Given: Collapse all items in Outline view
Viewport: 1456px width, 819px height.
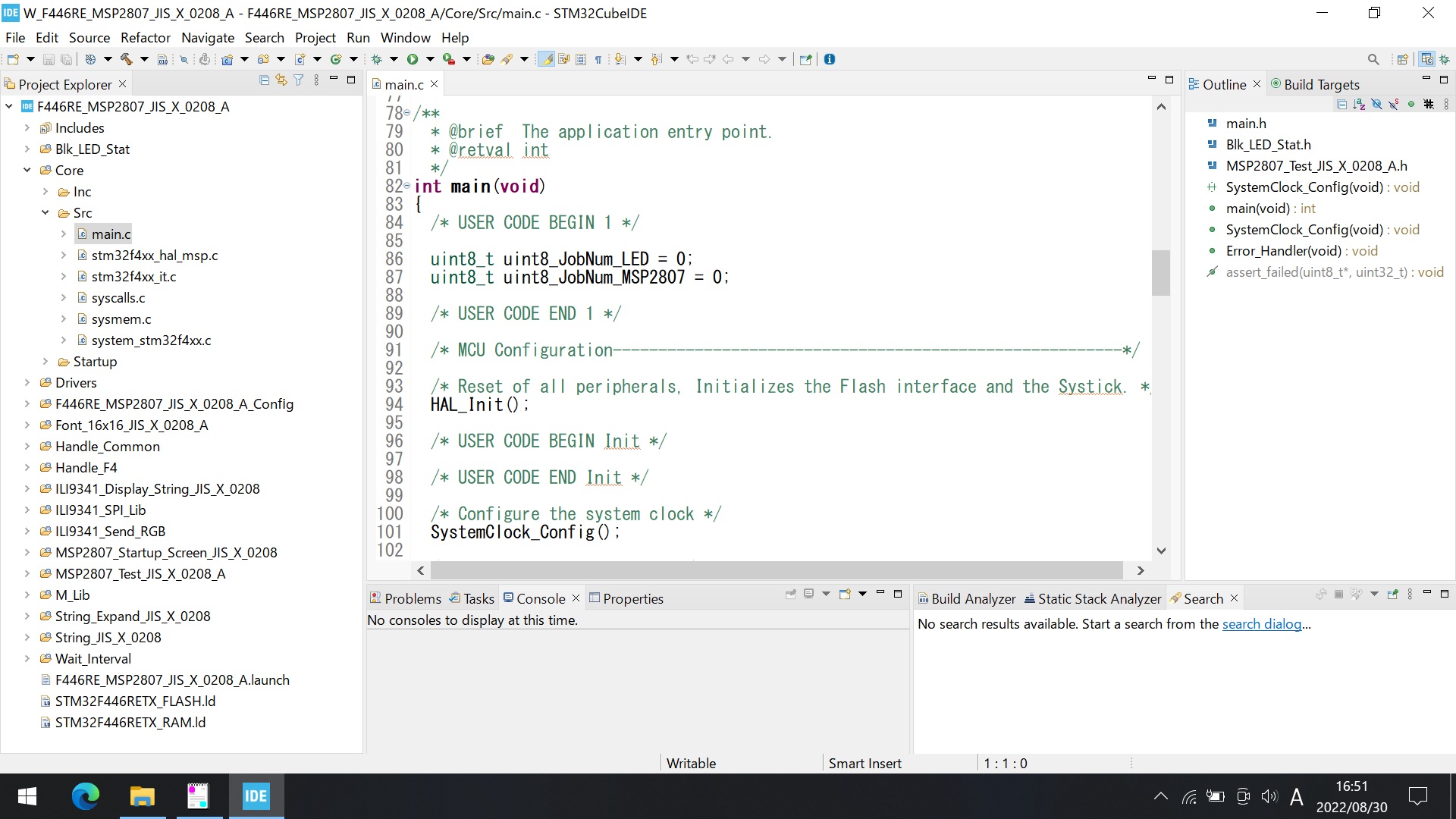Looking at the screenshot, I should tap(1341, 105).
